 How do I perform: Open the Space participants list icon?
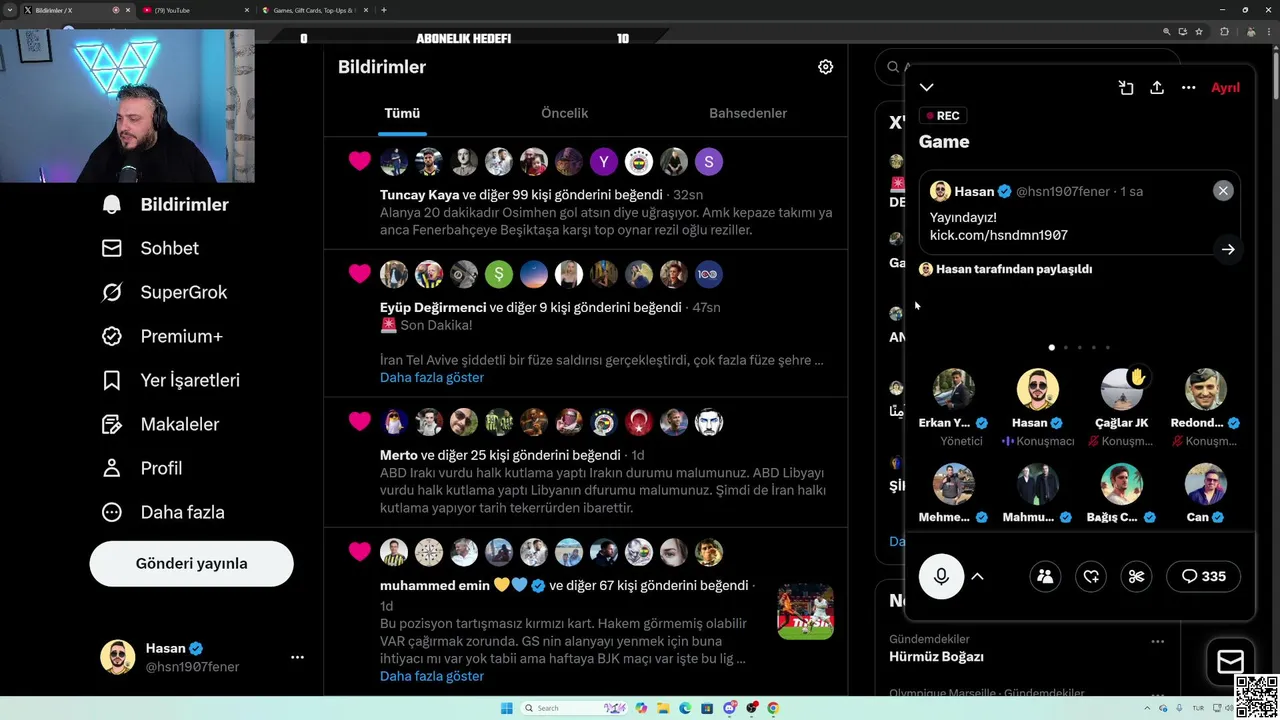click(1045, 576)
